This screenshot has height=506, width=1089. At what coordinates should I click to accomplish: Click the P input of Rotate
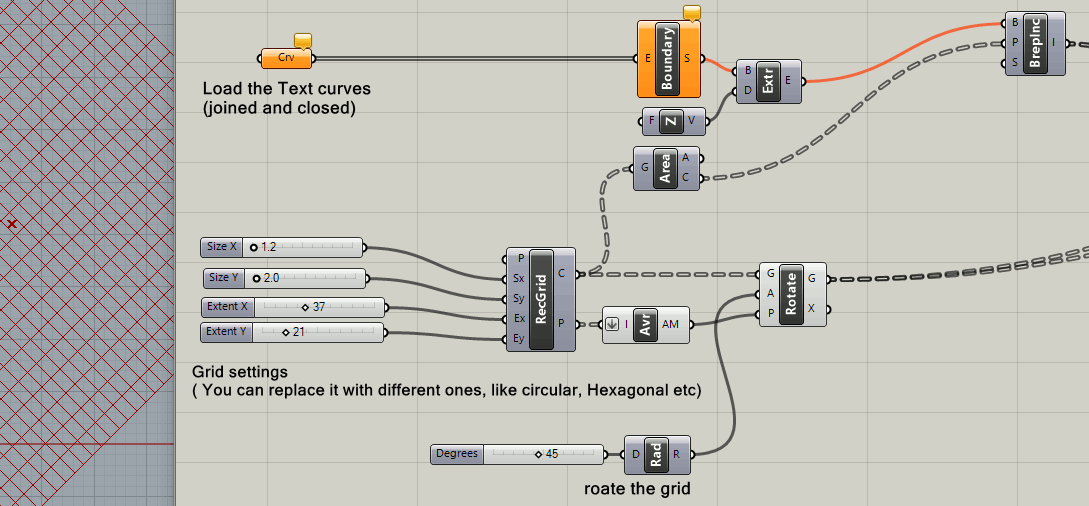(771, 314)
